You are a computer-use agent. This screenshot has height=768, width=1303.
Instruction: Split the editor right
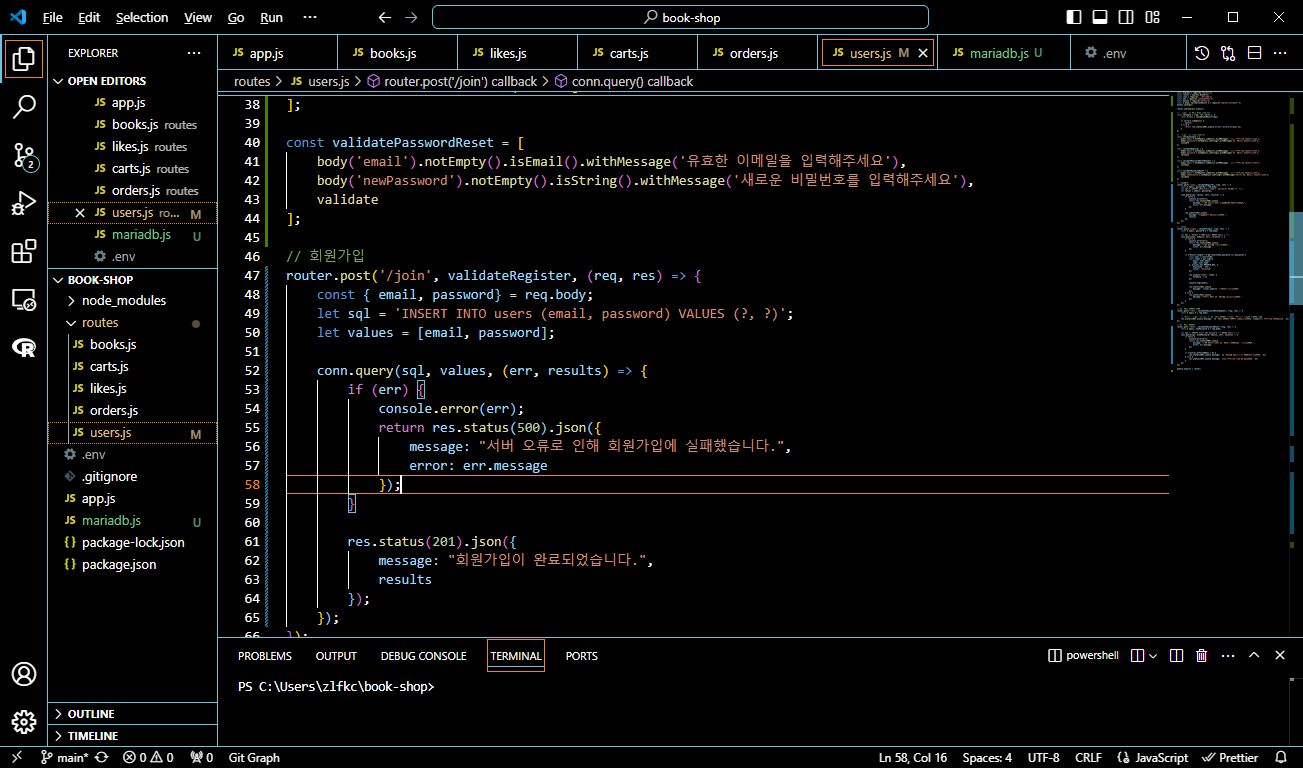[1254, 53]
